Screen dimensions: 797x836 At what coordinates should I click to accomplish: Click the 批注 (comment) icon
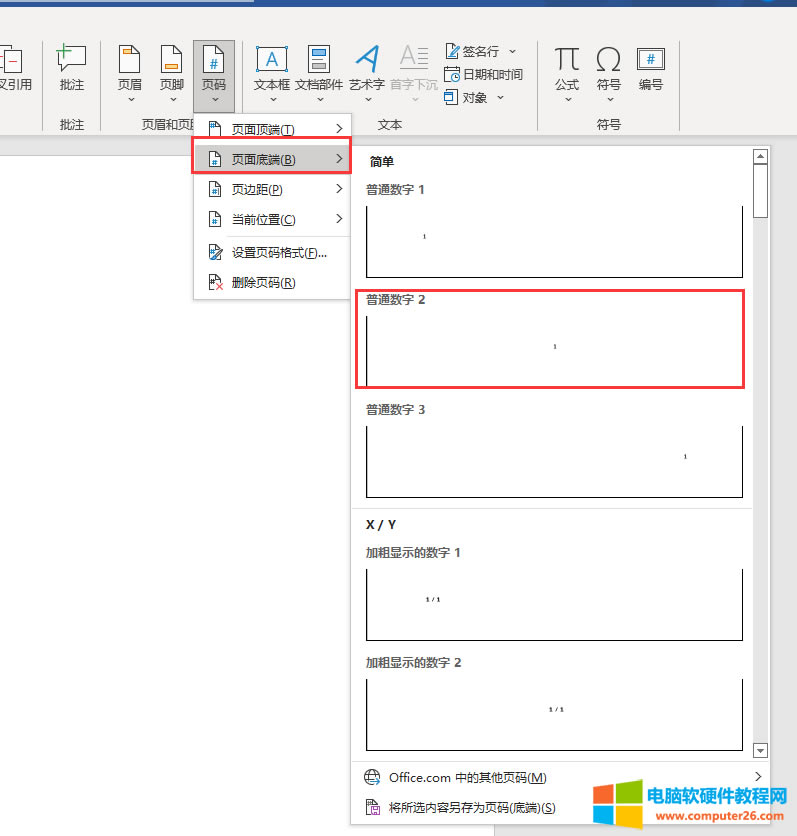(x=72, y=60)
